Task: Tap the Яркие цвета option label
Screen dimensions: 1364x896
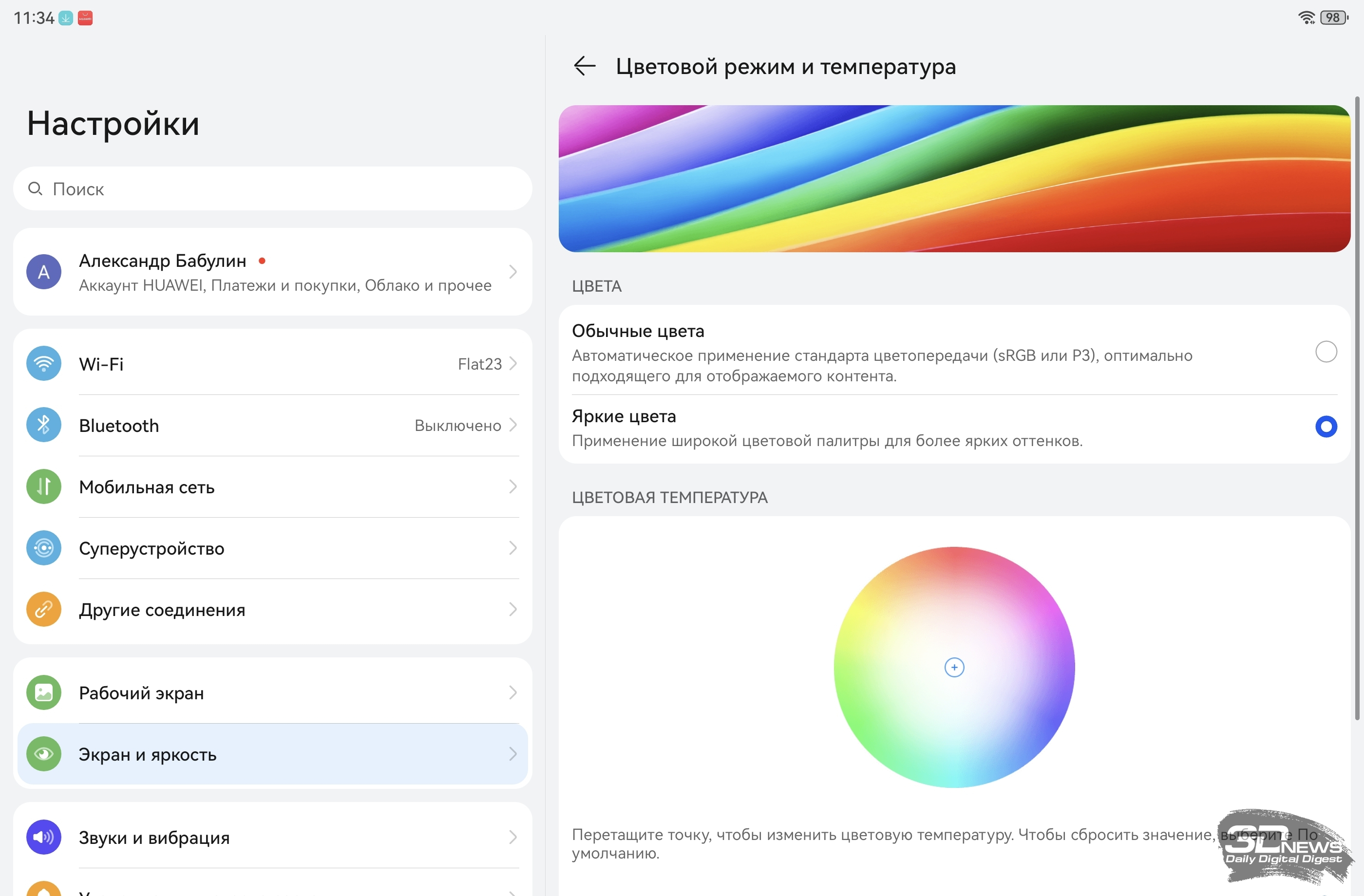Action: point(624,416)
